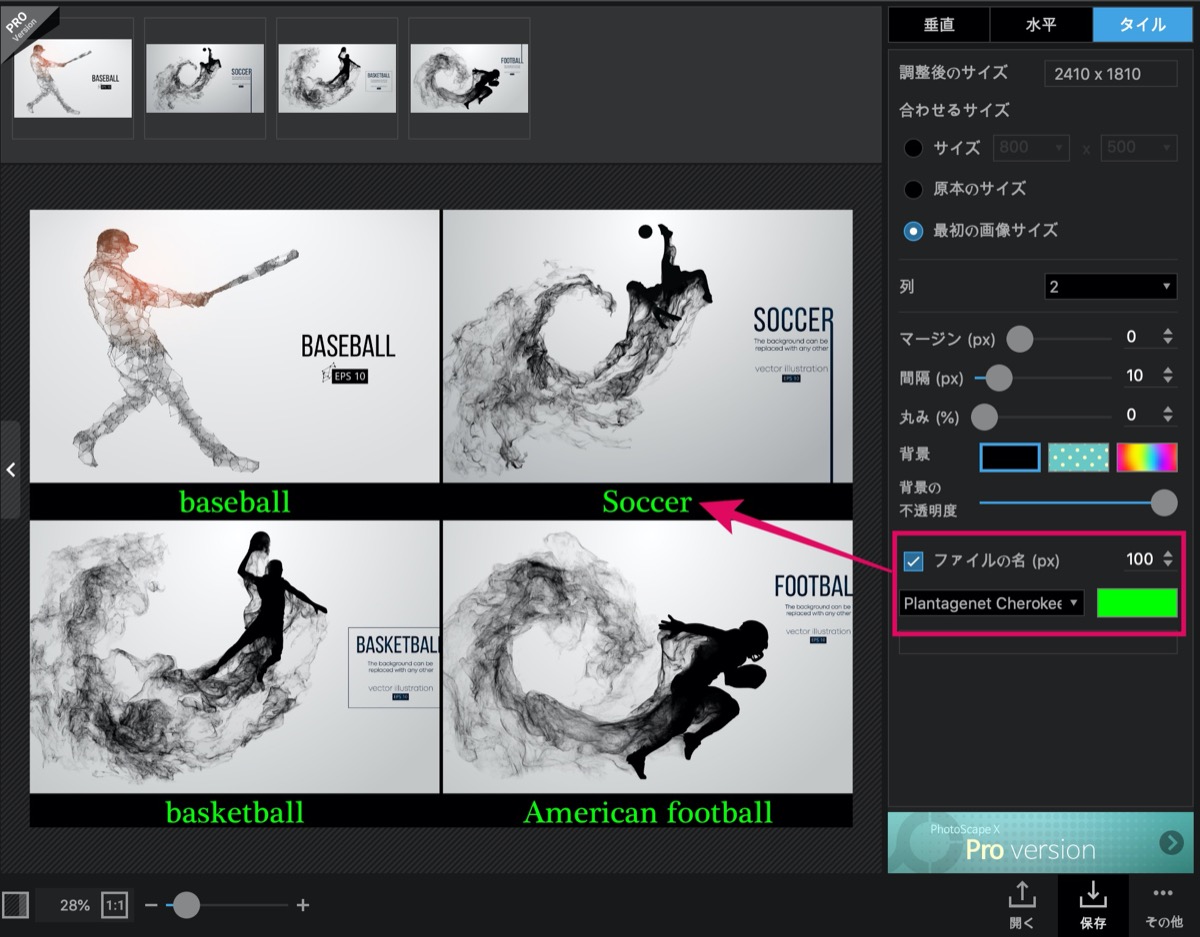1200x937 pixels.
Task: Click the 背景の不透明度 slider handle
Action: [1164, 502]
